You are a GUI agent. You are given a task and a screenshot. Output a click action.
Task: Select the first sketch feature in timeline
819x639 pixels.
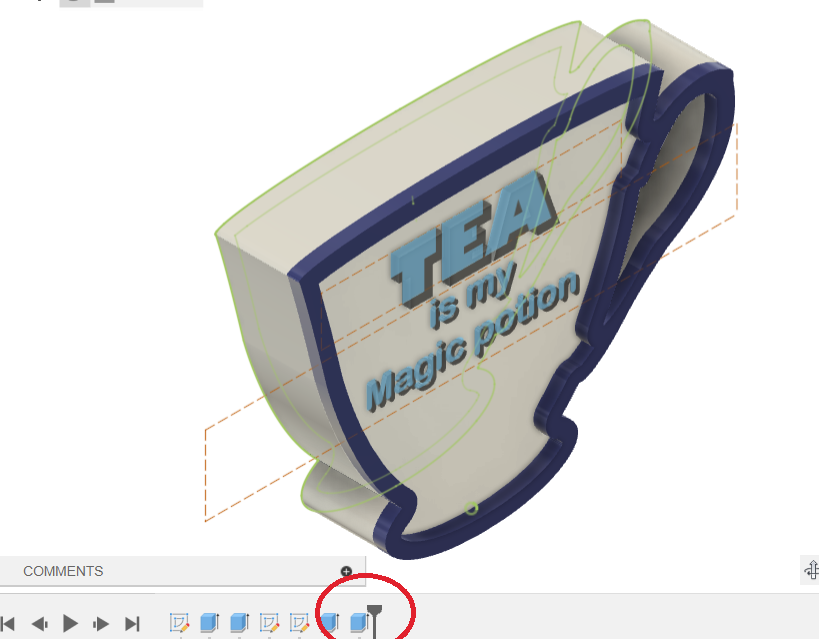coord(179,623)
